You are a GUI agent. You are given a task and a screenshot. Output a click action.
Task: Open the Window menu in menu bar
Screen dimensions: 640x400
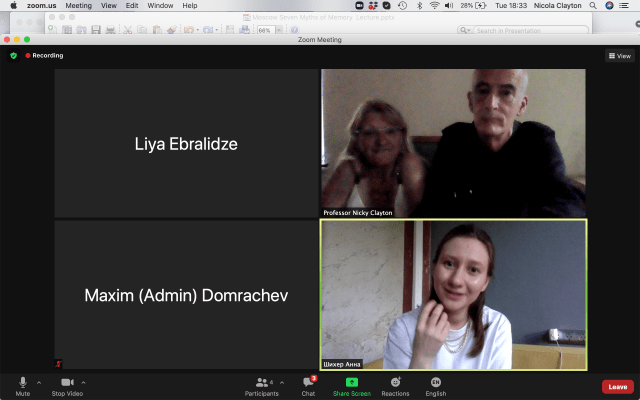160,6
